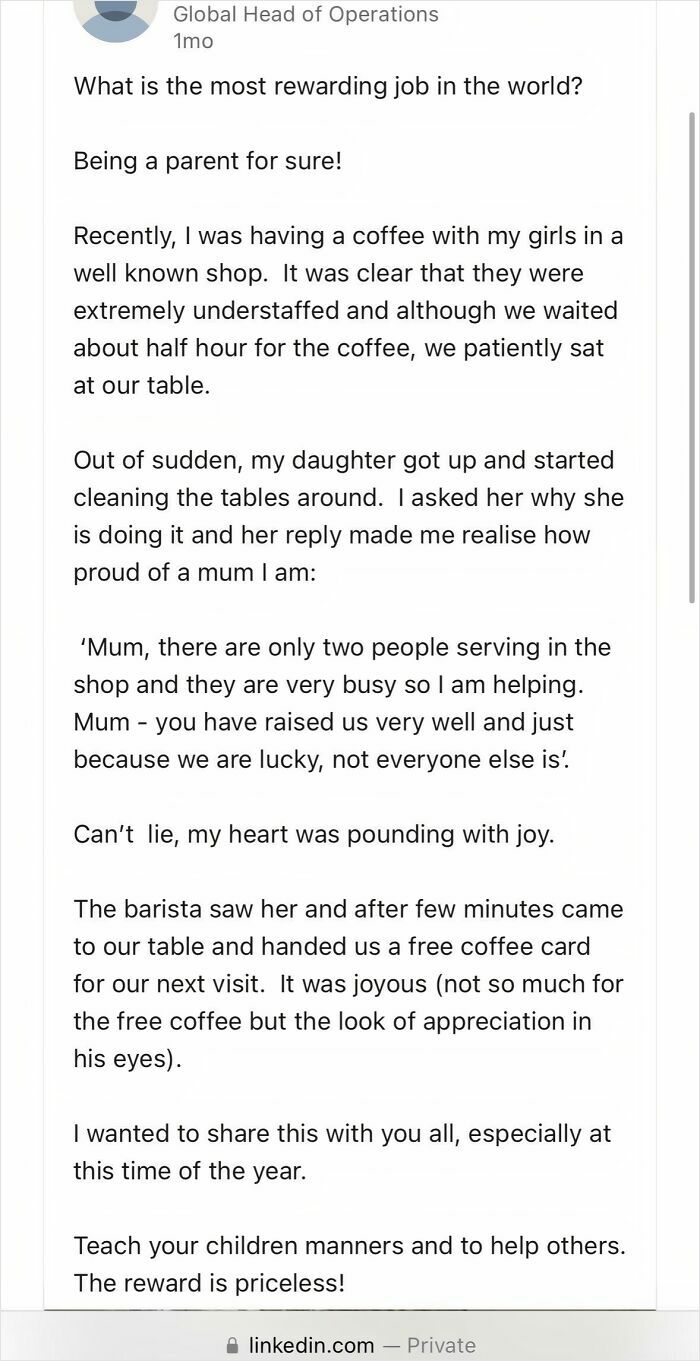Select the closing line about teaching children manners
Viewport: 700px width, 1361px height.
pos(348,1246)
